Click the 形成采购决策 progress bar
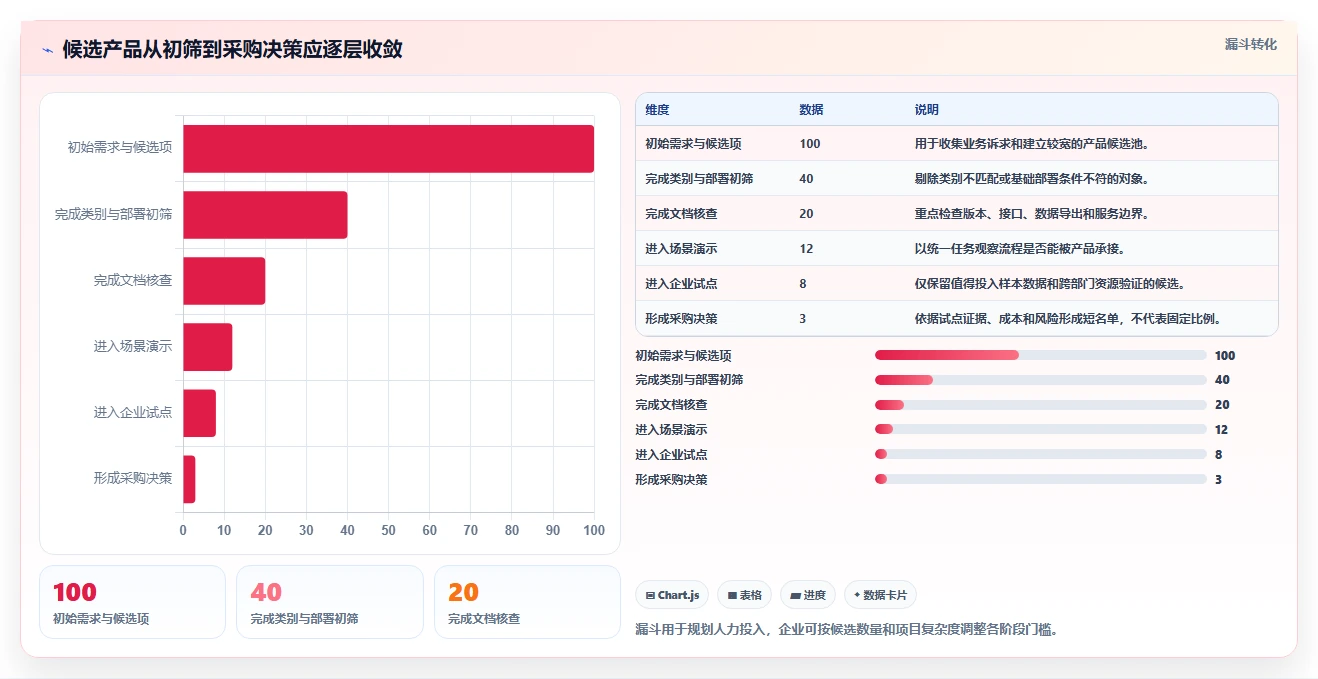This screenshot has width=1318, height=679. (x=1040, y=479)
